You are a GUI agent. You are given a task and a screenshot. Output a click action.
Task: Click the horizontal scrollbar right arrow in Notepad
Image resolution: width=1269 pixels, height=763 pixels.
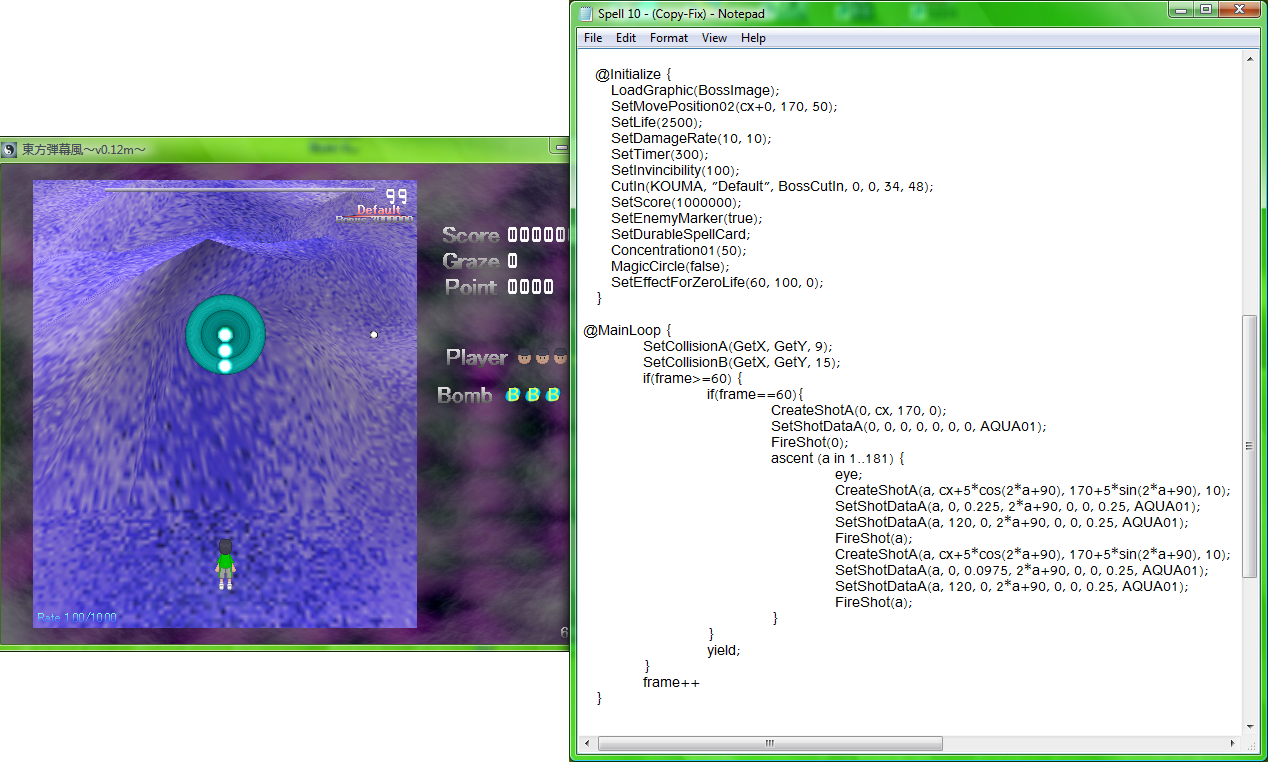point(1233,744)
